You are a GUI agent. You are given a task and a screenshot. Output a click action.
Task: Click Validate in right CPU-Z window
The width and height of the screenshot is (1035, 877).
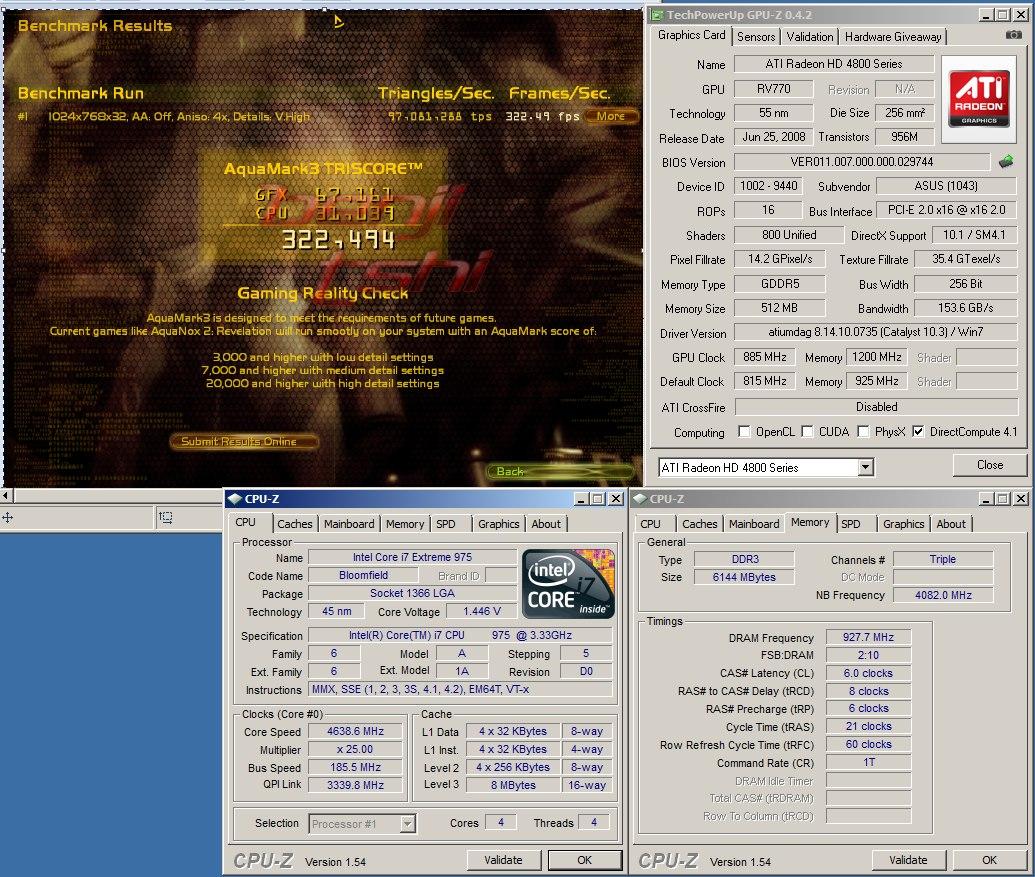click(908, 861)
